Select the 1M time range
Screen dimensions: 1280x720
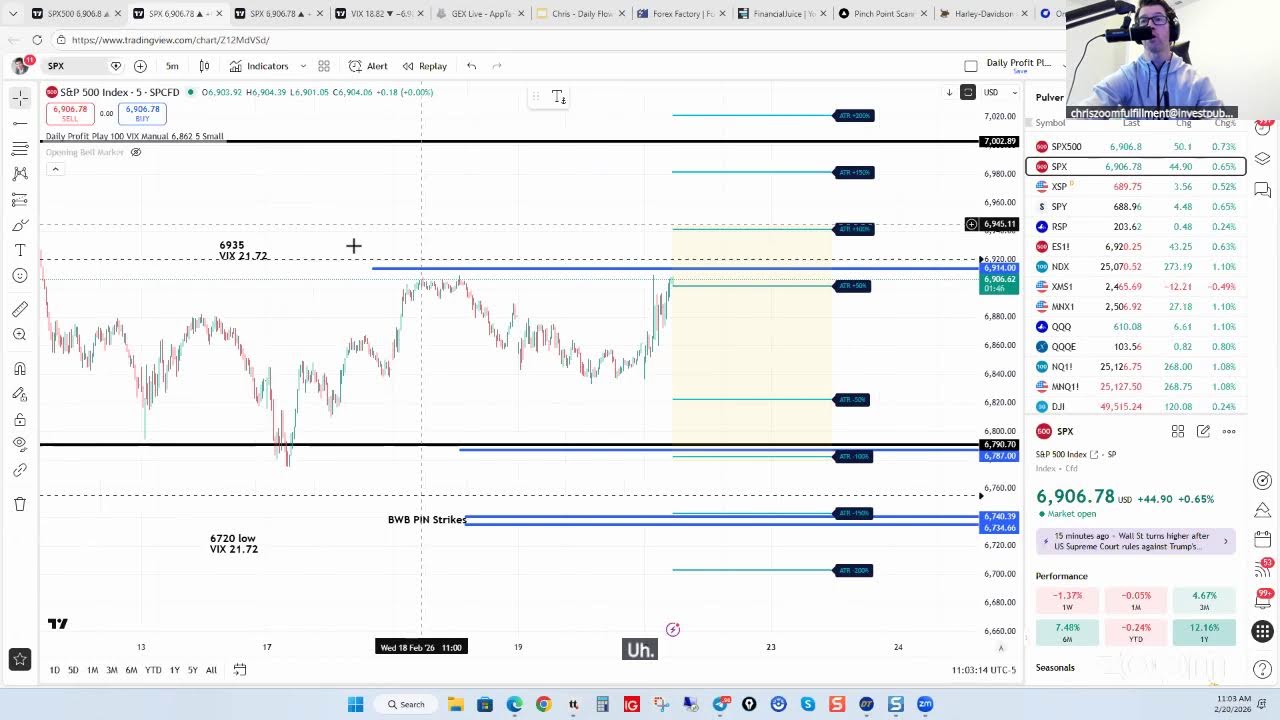click(x=92, y=670)
